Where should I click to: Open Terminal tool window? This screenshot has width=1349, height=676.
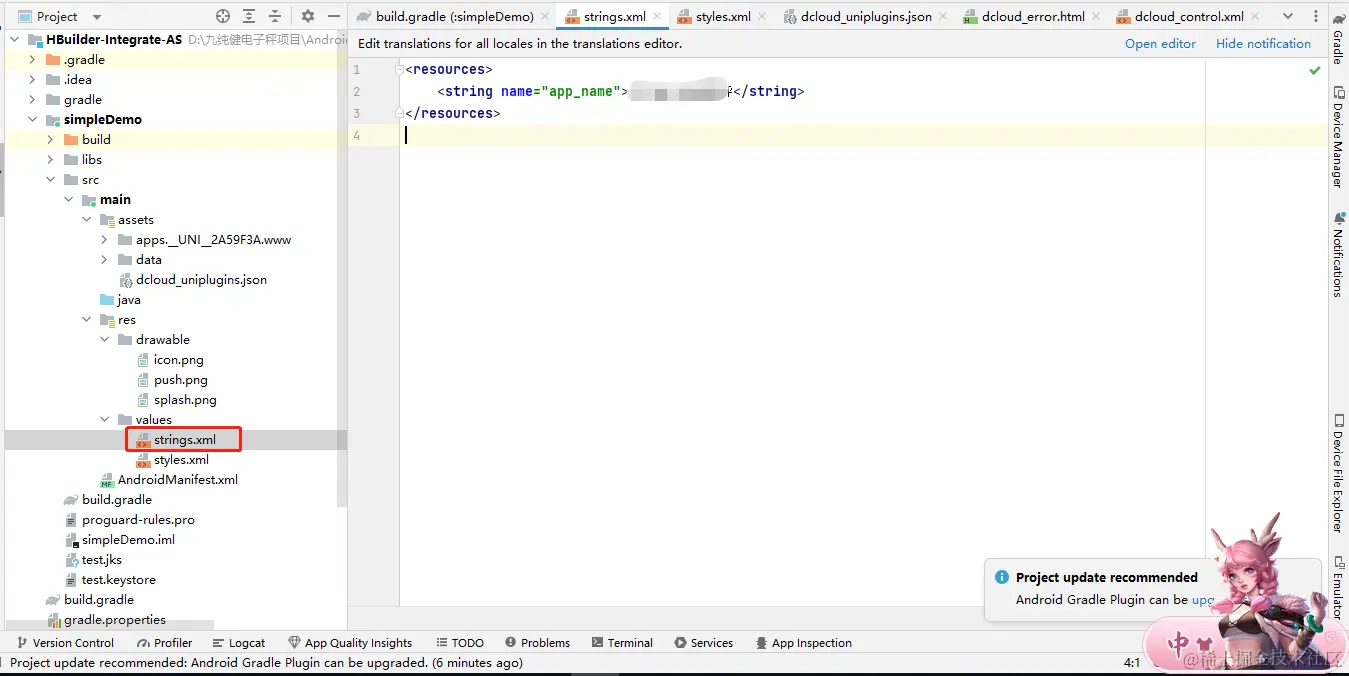(622, 643)
